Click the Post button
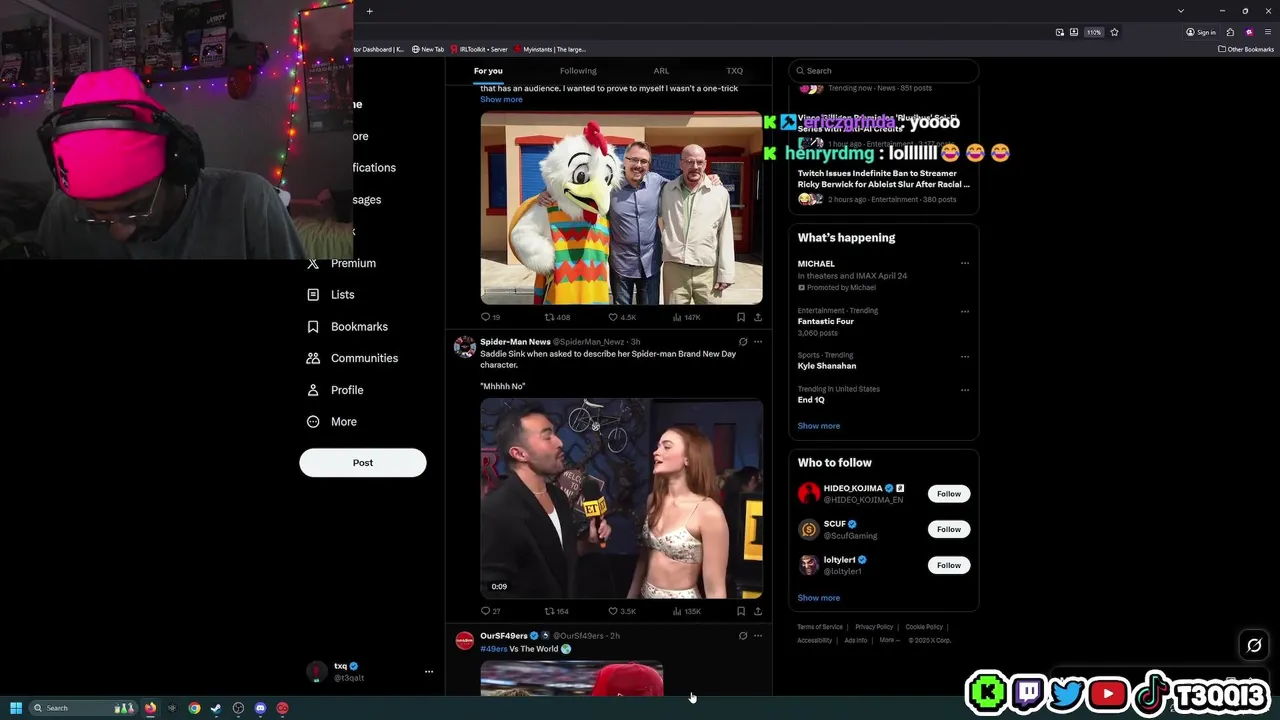 tap(363, 462)
